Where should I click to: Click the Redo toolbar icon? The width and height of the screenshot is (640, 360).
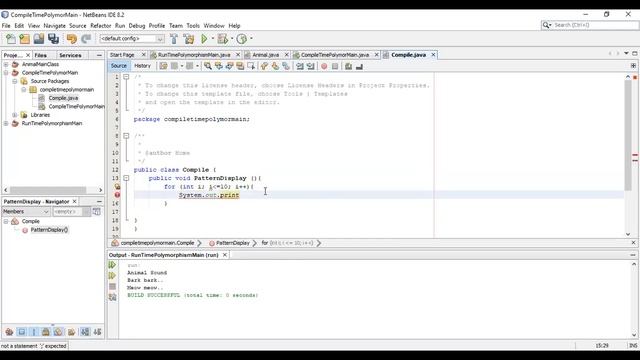point(86,39)
